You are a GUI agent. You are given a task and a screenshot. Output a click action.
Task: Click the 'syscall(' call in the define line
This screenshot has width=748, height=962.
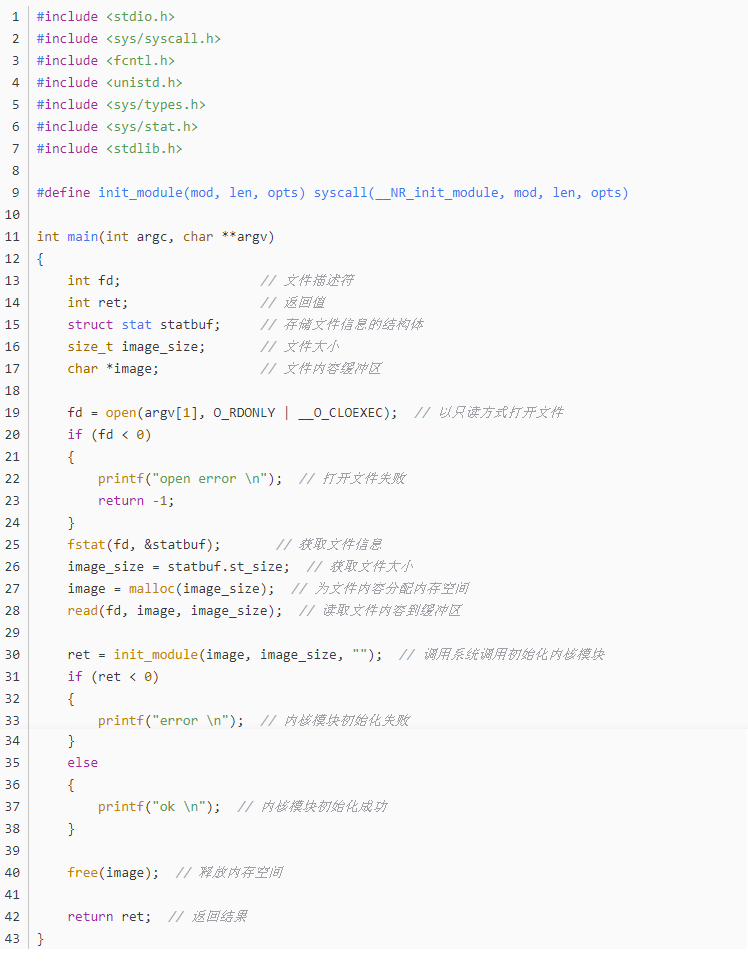(x=344, y=193)
